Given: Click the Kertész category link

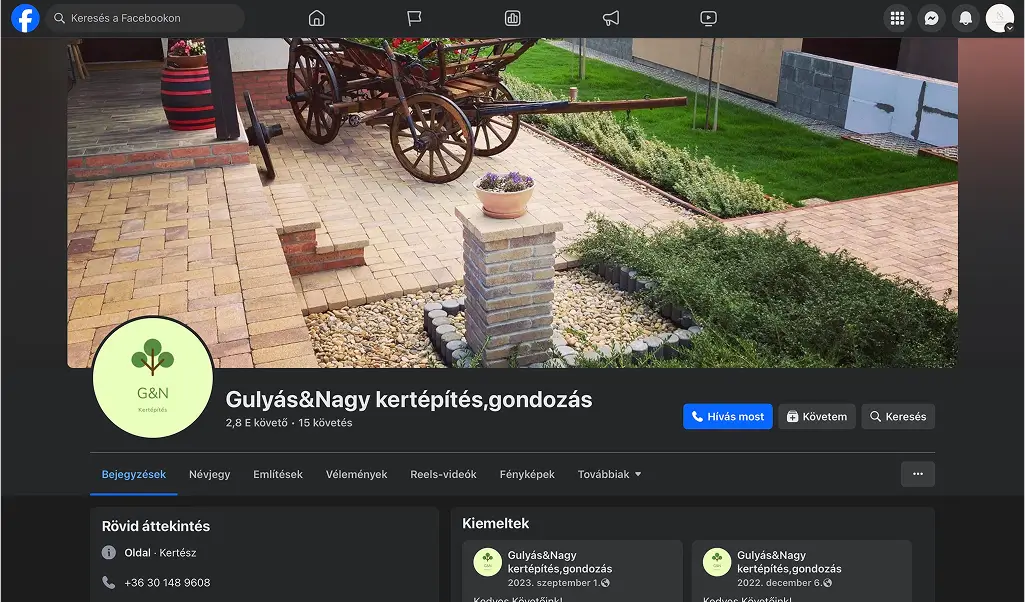Looking at the screenshot, I should (x=178, y=553).
